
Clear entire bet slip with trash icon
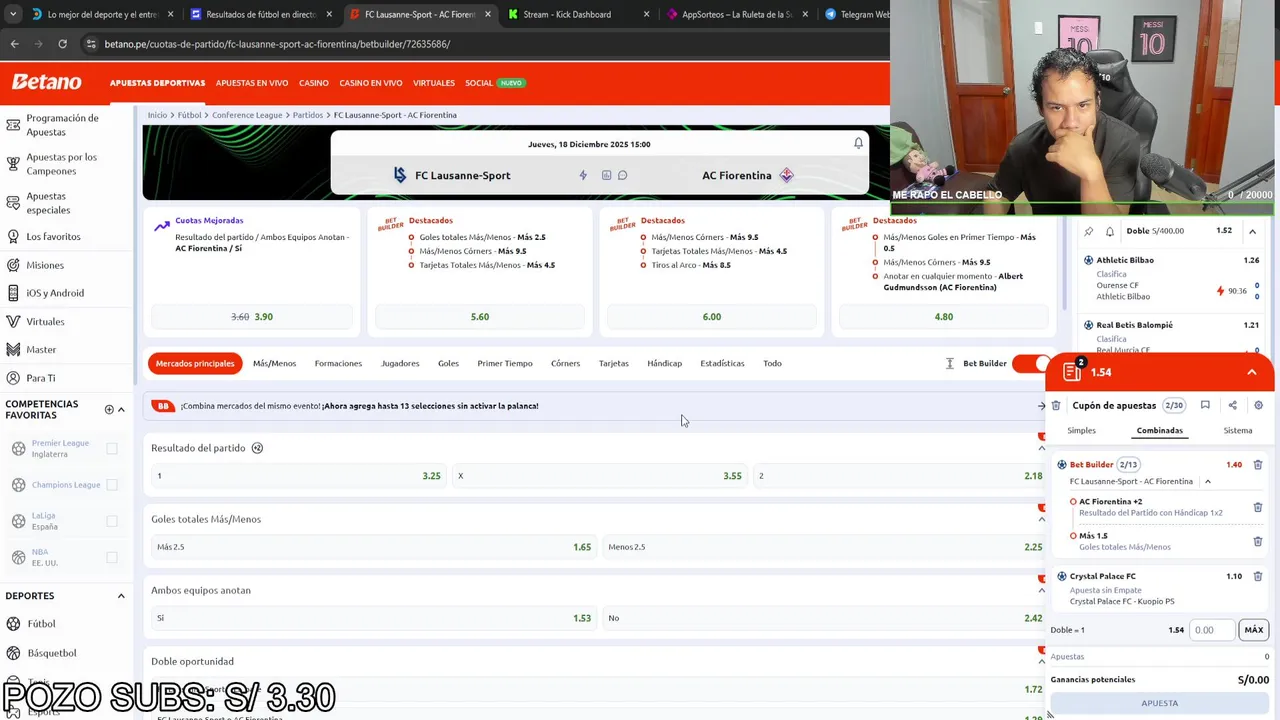click(1056, 406)
